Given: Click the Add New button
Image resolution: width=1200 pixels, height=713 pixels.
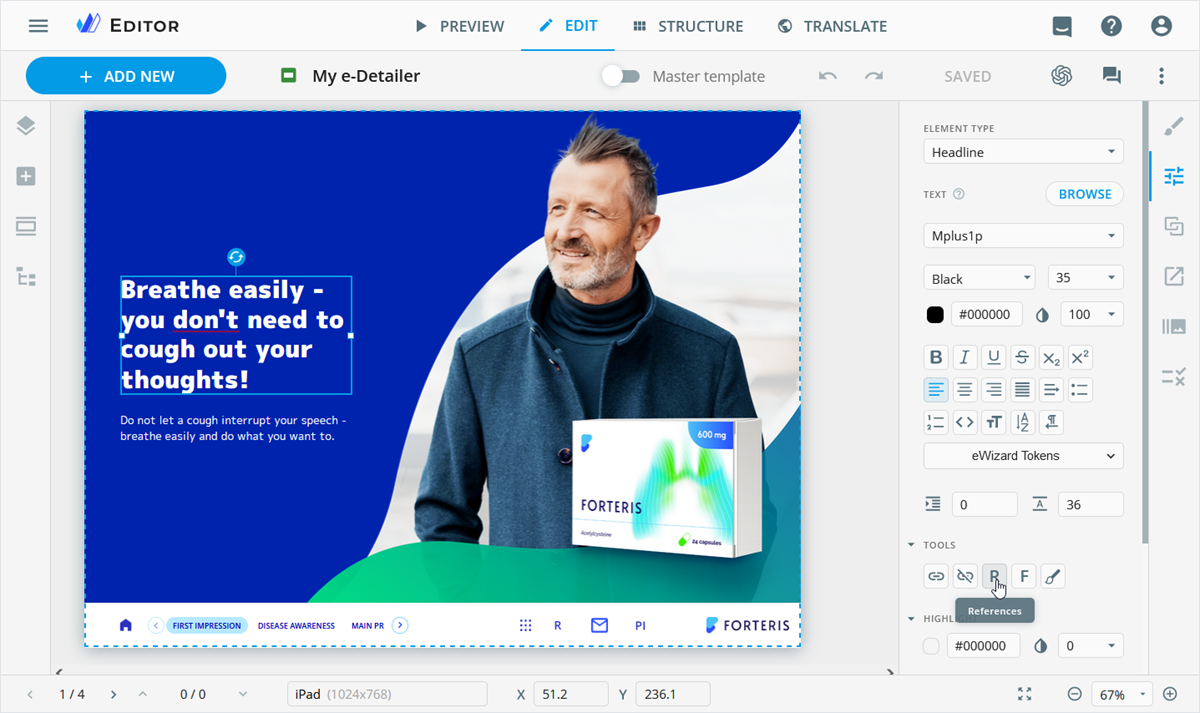Looking at the screenshot, I should tap(126, 76).
